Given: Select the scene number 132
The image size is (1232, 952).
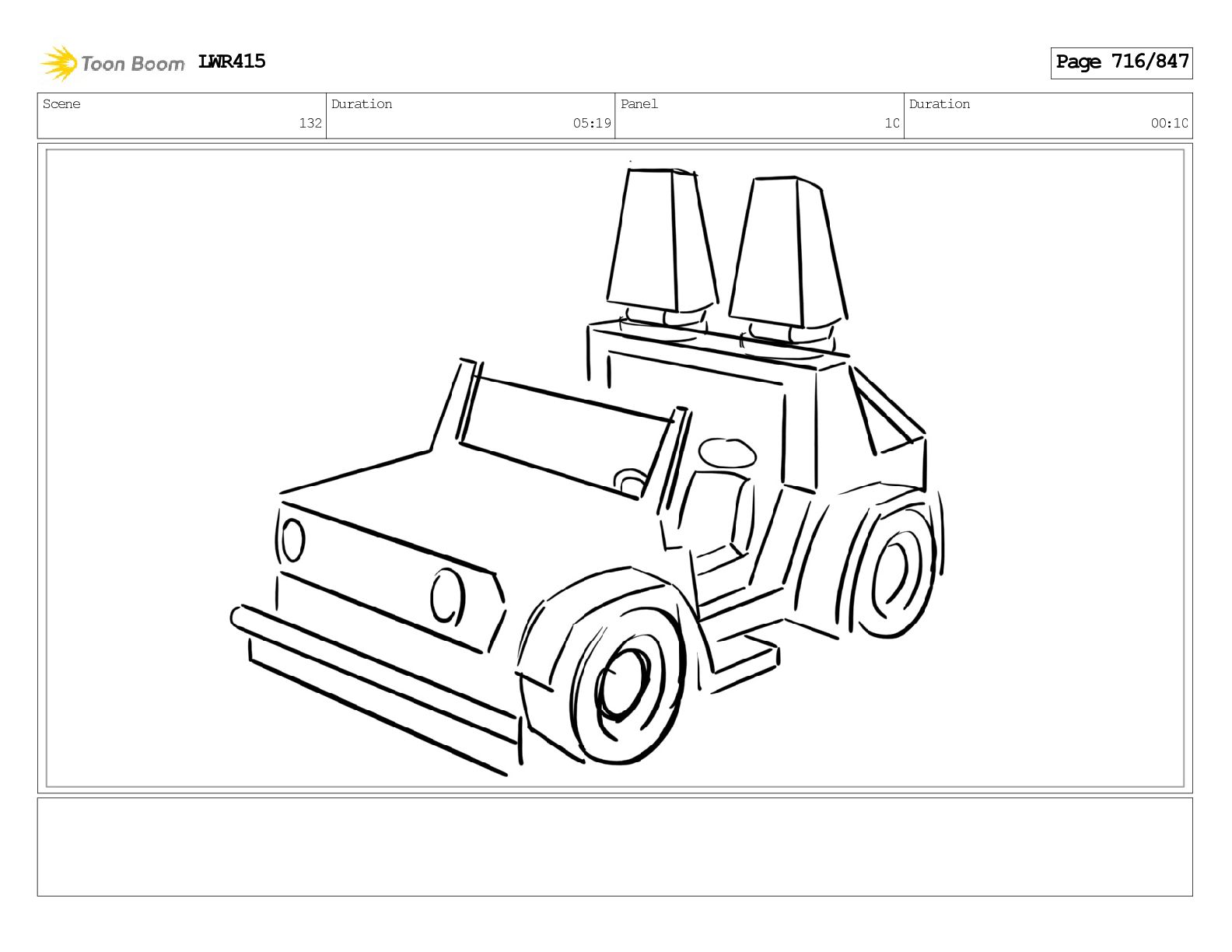Looking at the screenshot, I should tap(310, 123).
